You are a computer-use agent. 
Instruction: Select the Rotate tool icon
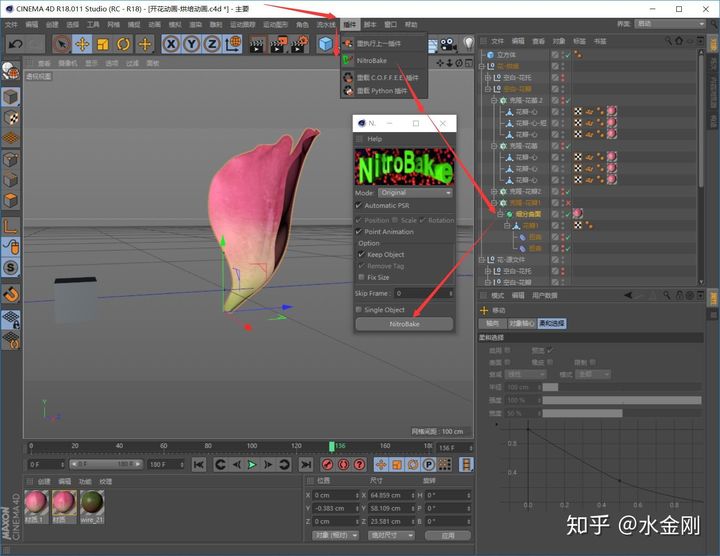[124, 44]
